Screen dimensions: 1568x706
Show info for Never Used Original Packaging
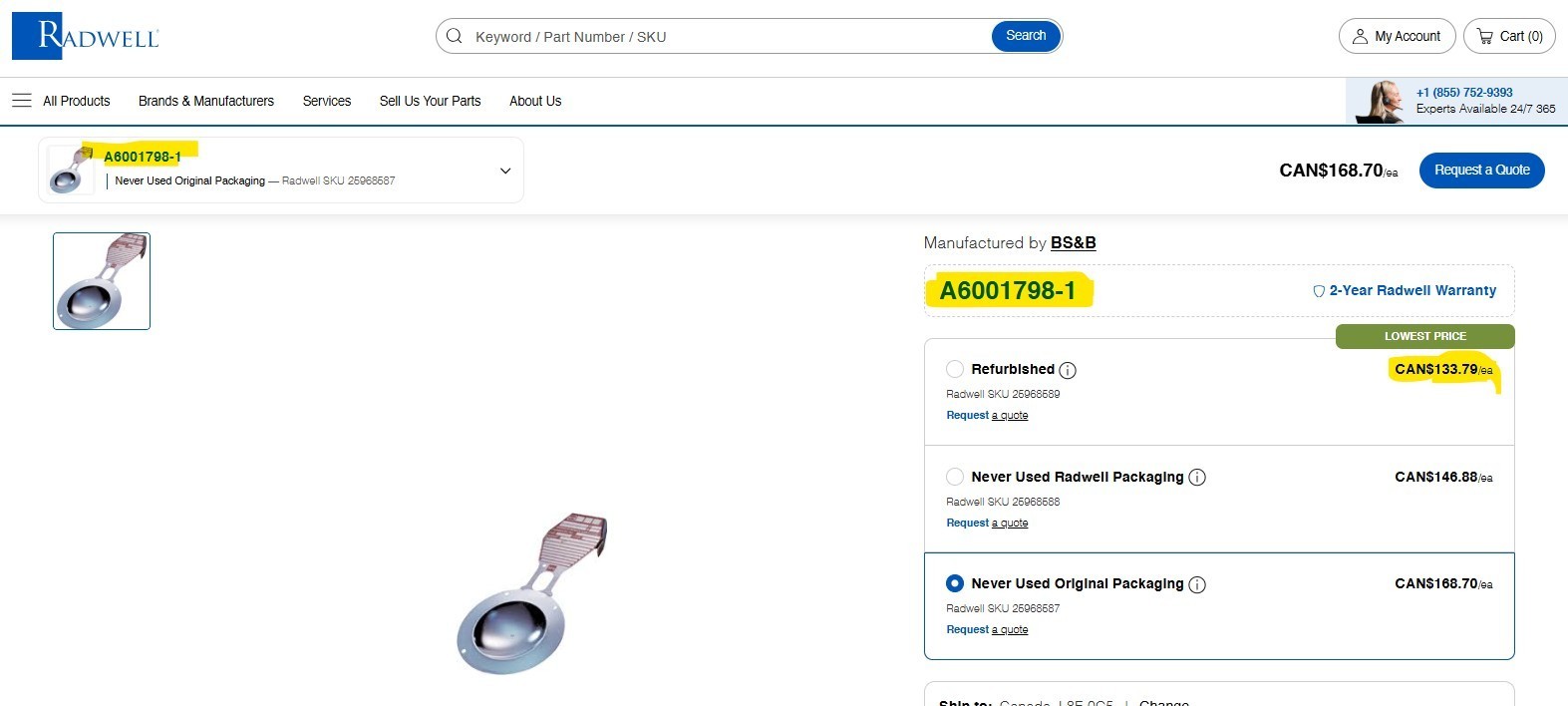click(x=1197, y=584)
